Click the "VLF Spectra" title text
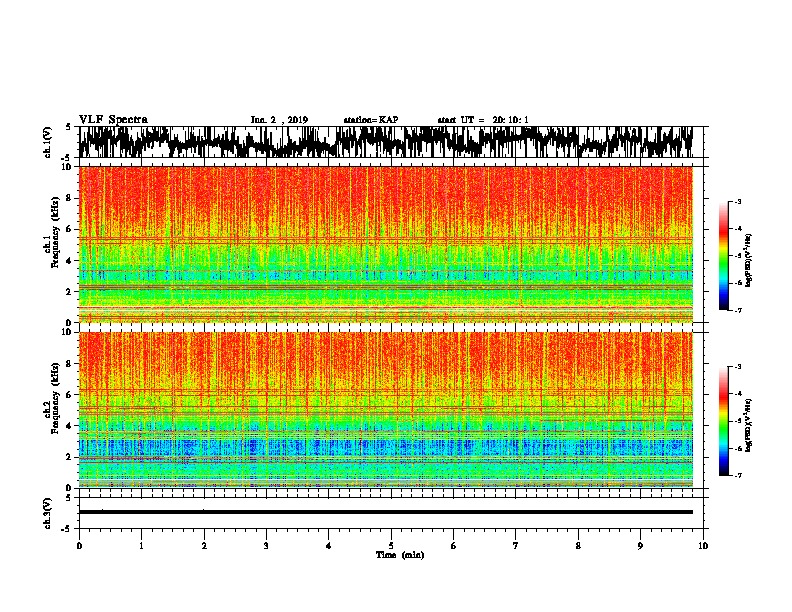 point(113,119)
